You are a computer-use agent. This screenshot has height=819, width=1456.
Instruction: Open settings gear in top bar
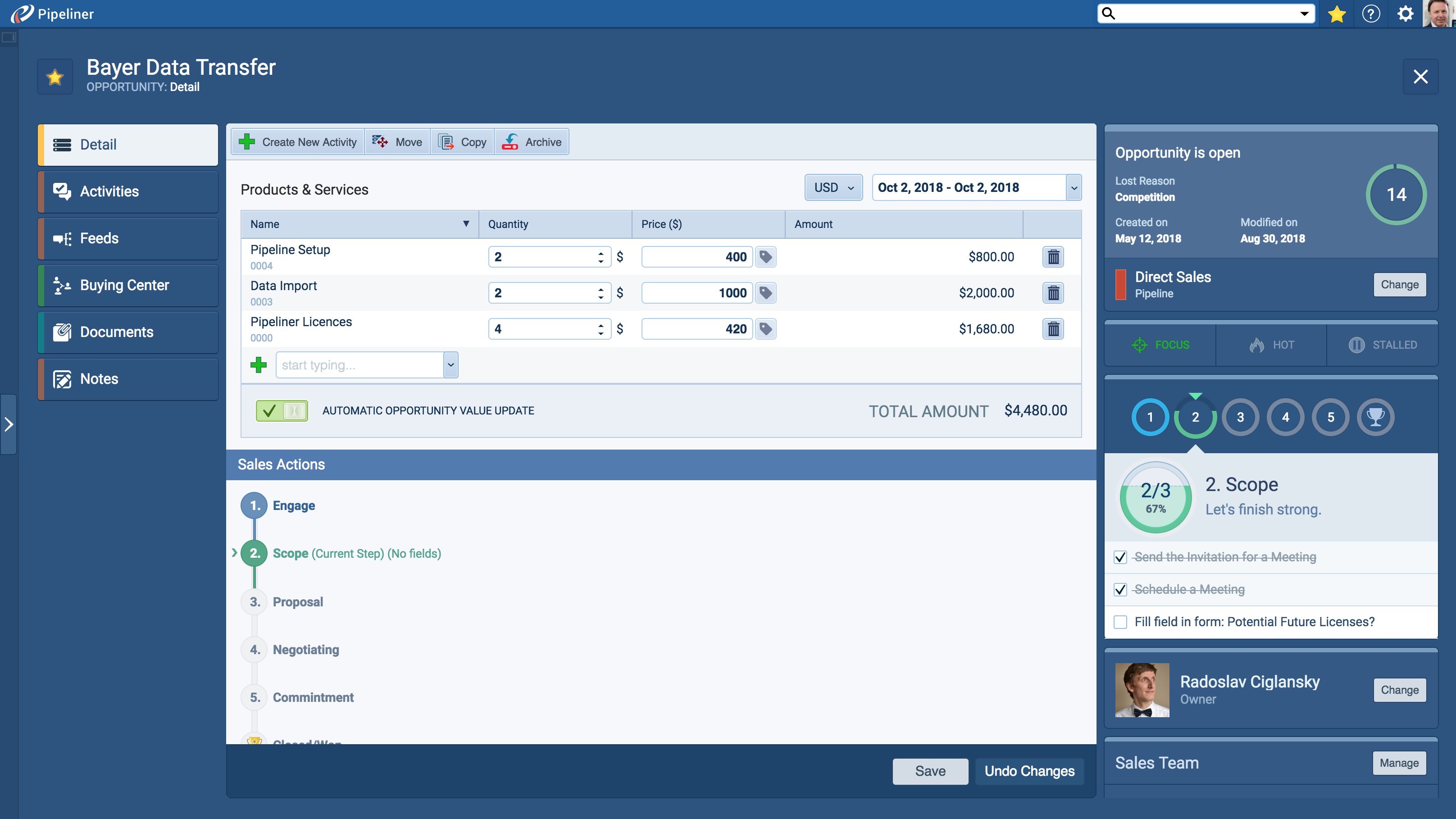click(x=1405, y=14)
